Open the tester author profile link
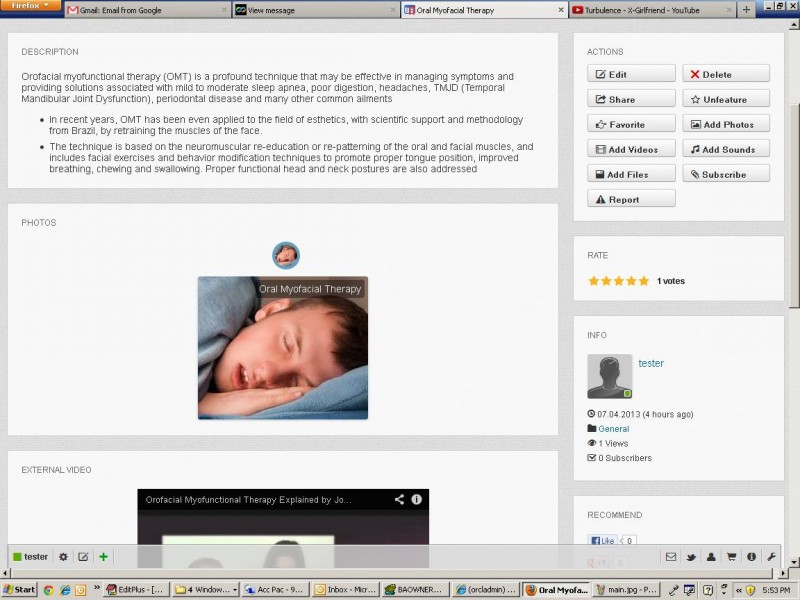This screenshot has height=600, width=800. tap(651, 363)
